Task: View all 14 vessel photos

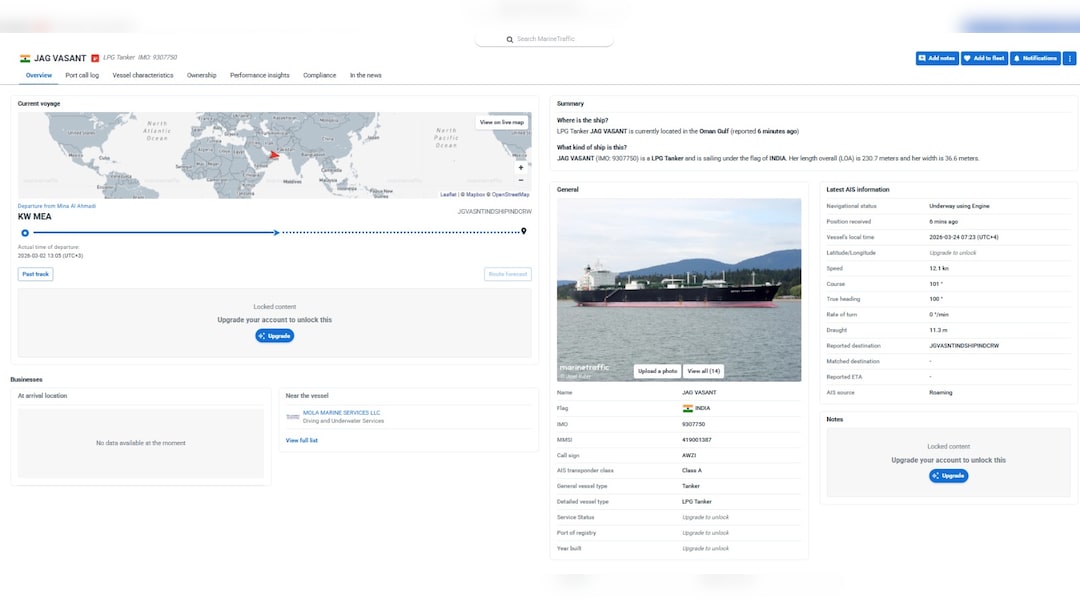Action: coord(704,371)
